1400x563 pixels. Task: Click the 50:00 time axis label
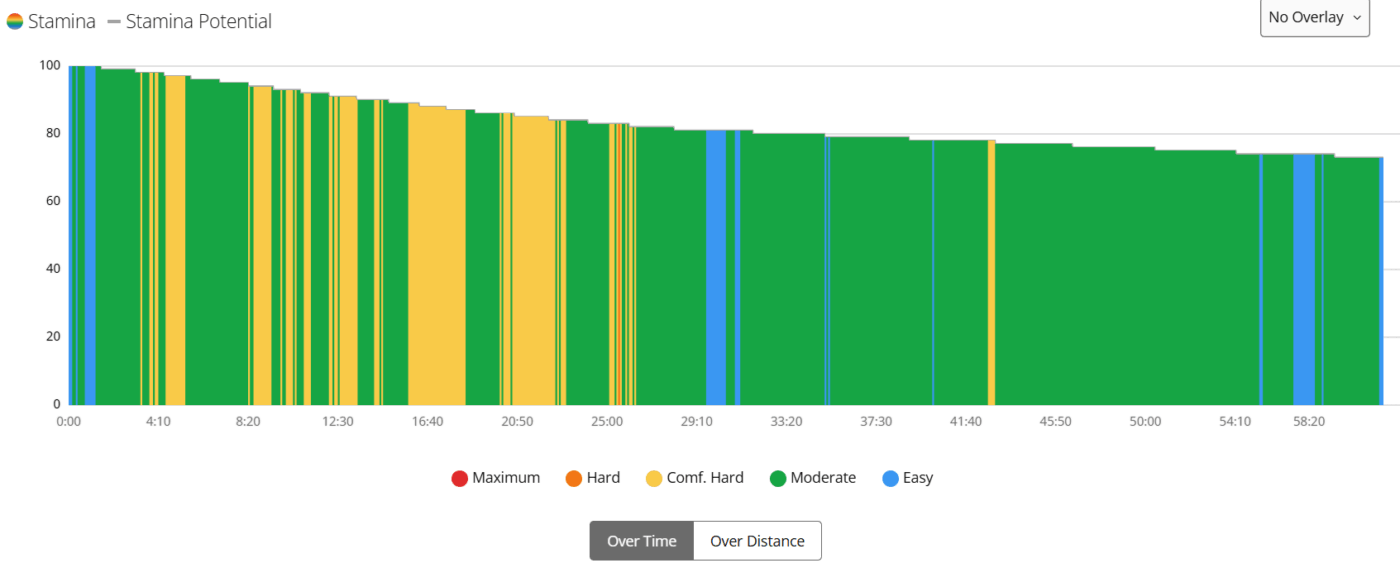tap(1146, 421)
